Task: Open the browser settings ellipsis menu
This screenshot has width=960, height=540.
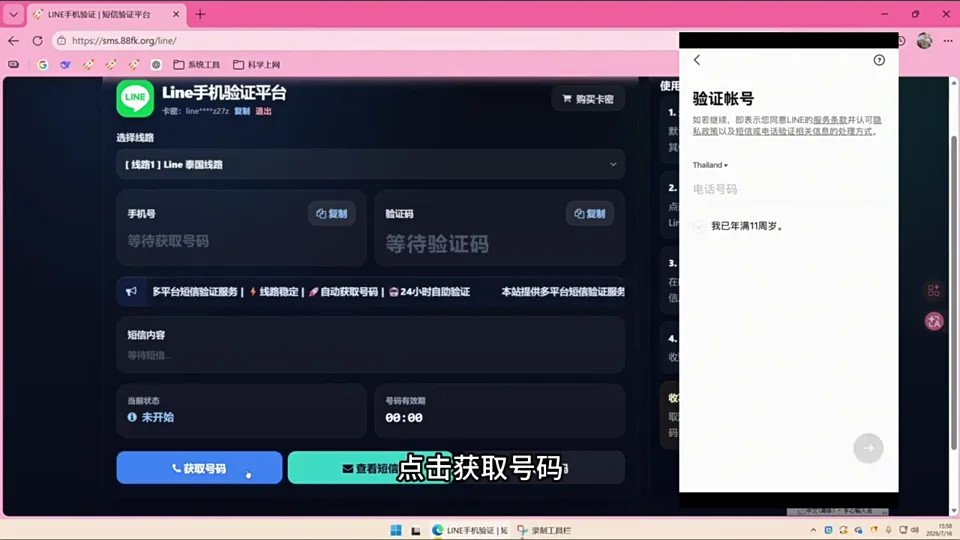Action: point(948,40)
